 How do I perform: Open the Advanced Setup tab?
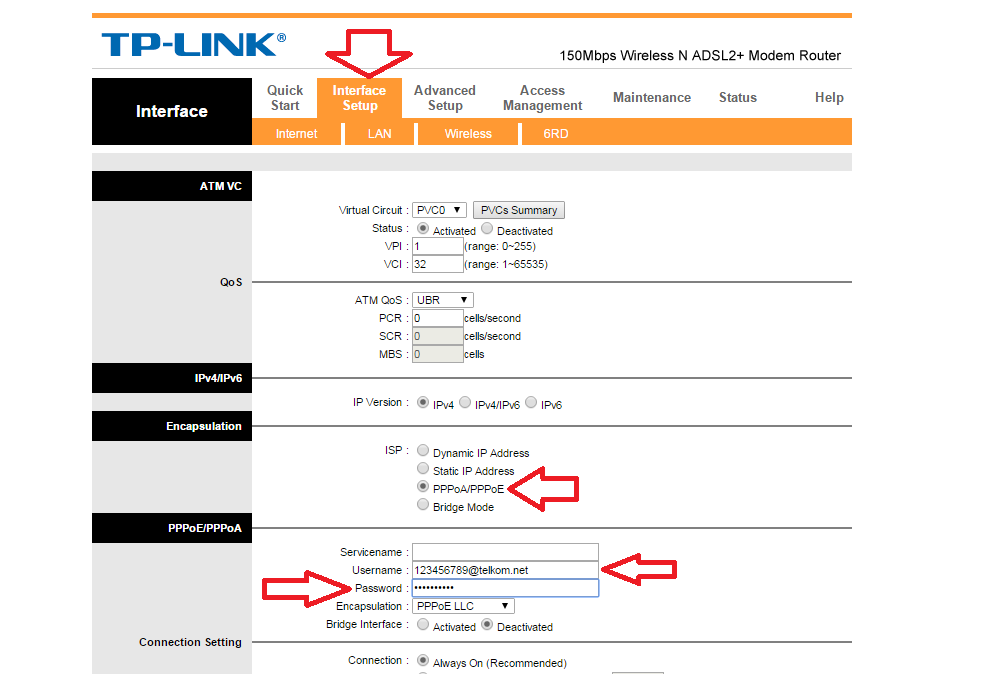click(x=445, y=97)
